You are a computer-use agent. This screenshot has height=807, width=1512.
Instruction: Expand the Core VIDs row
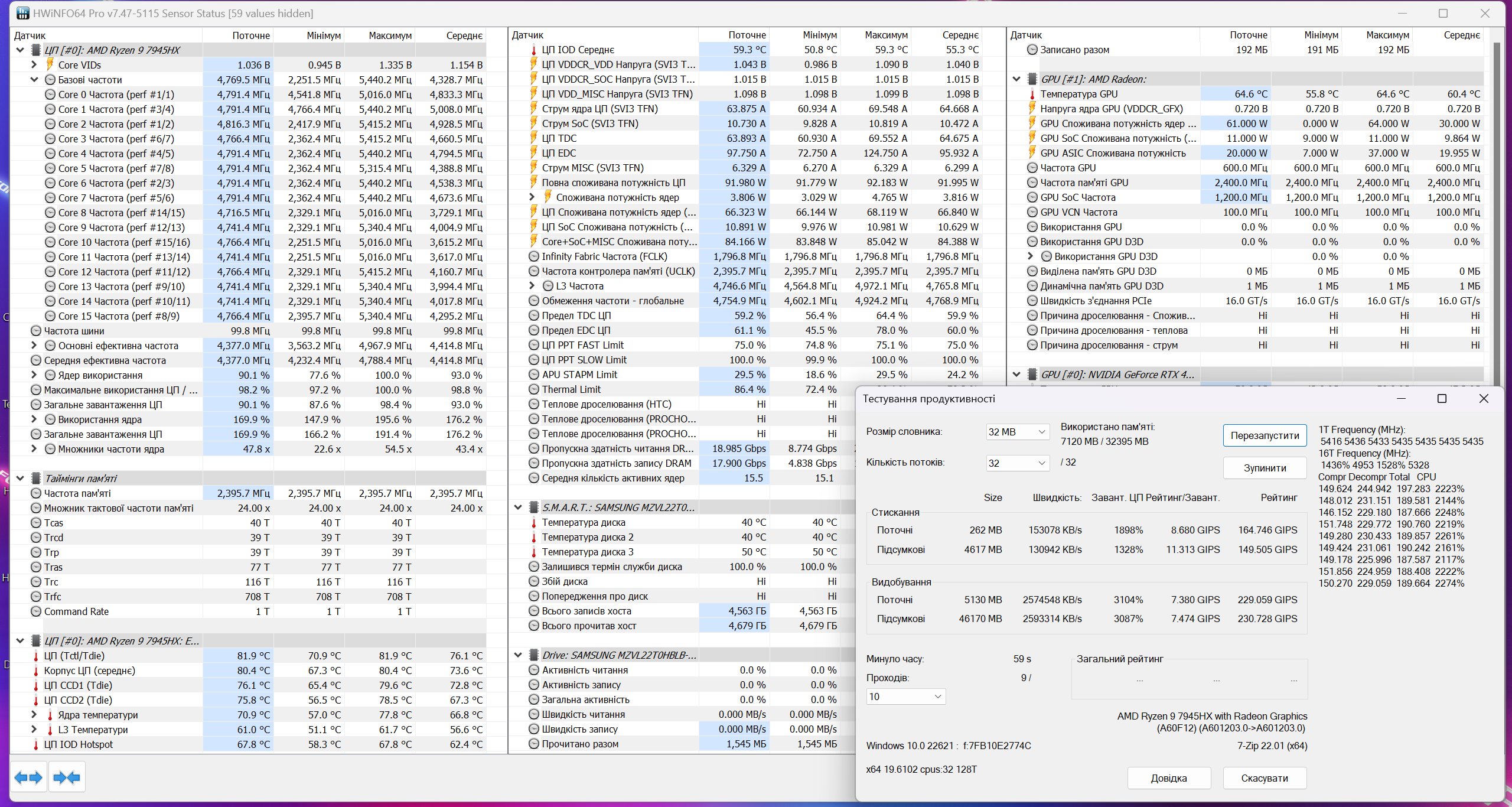pyautogui.click(x=34, y=64)
